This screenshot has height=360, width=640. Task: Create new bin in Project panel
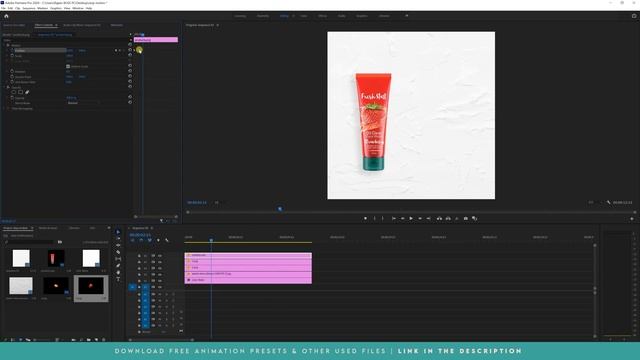pos(89,340)
